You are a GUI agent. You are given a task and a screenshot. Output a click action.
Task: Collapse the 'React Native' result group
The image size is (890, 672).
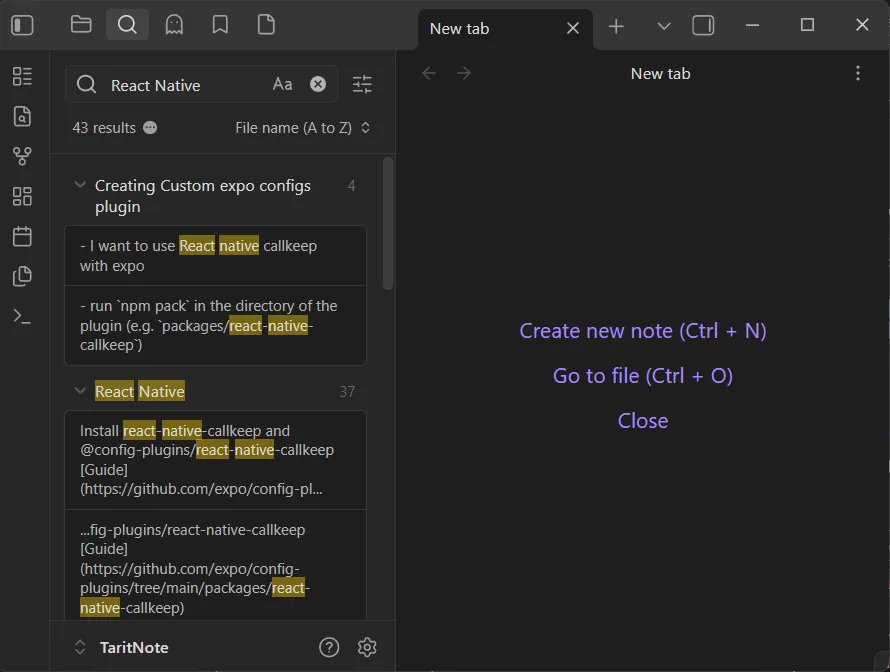pyautogui.click(x=80, y=391)
